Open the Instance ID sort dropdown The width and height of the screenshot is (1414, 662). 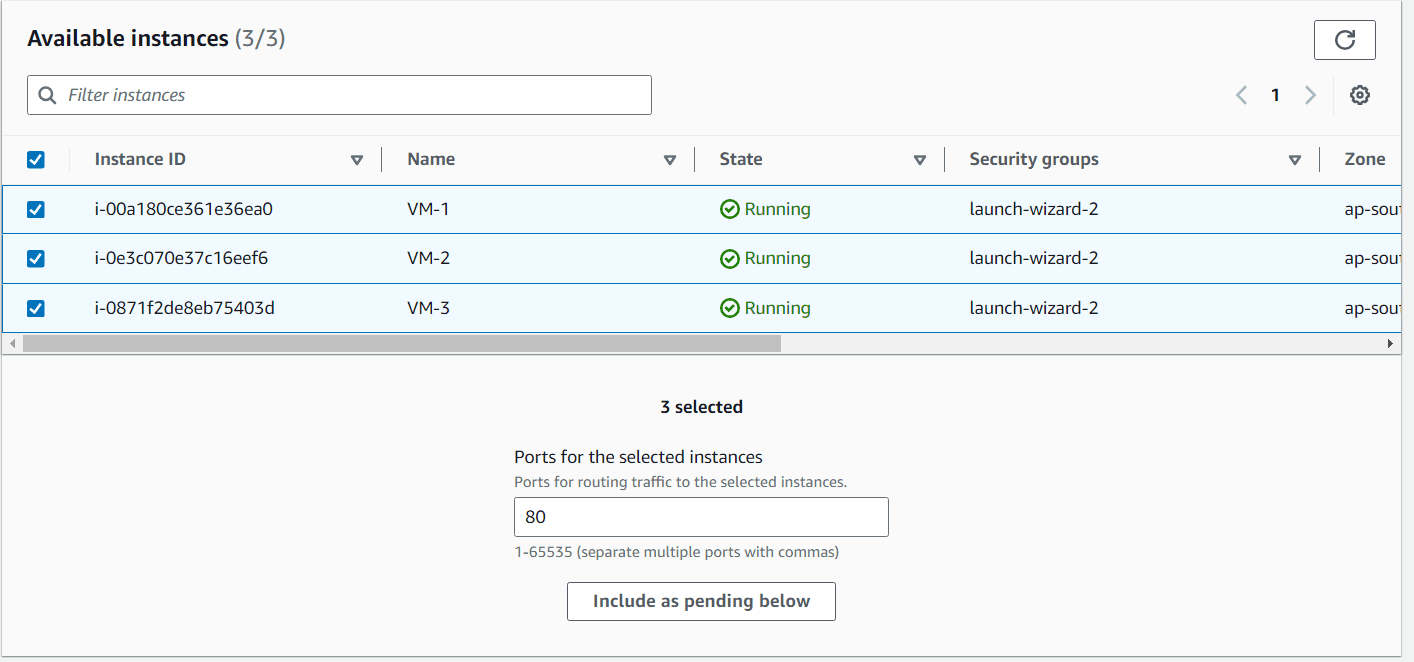356,159
